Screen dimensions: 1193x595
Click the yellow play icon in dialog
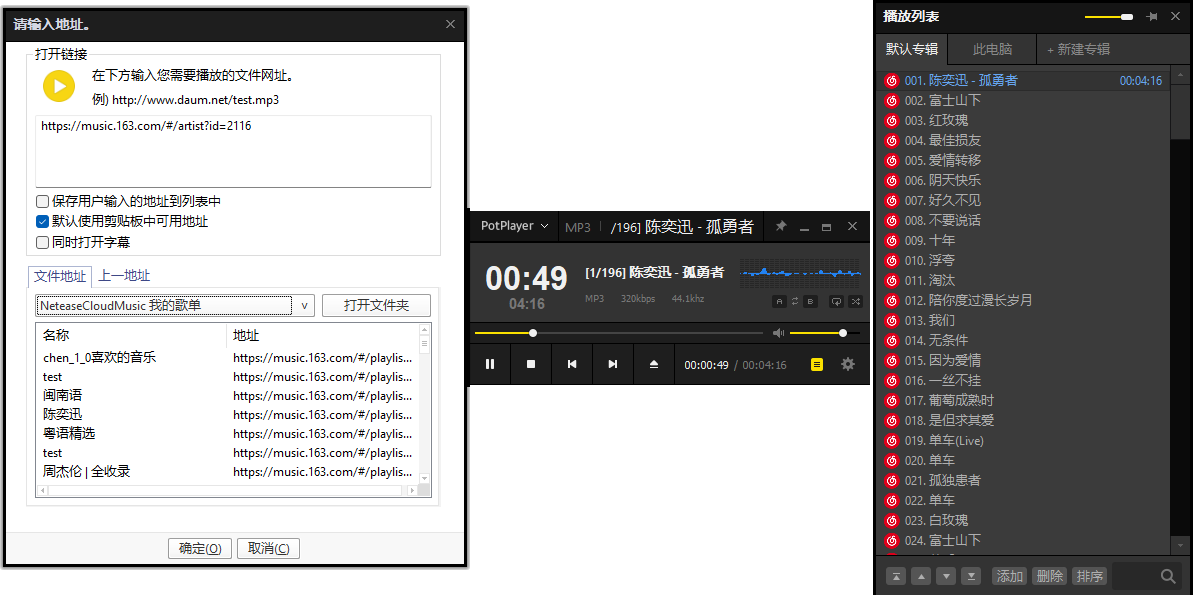click(59, 87)
